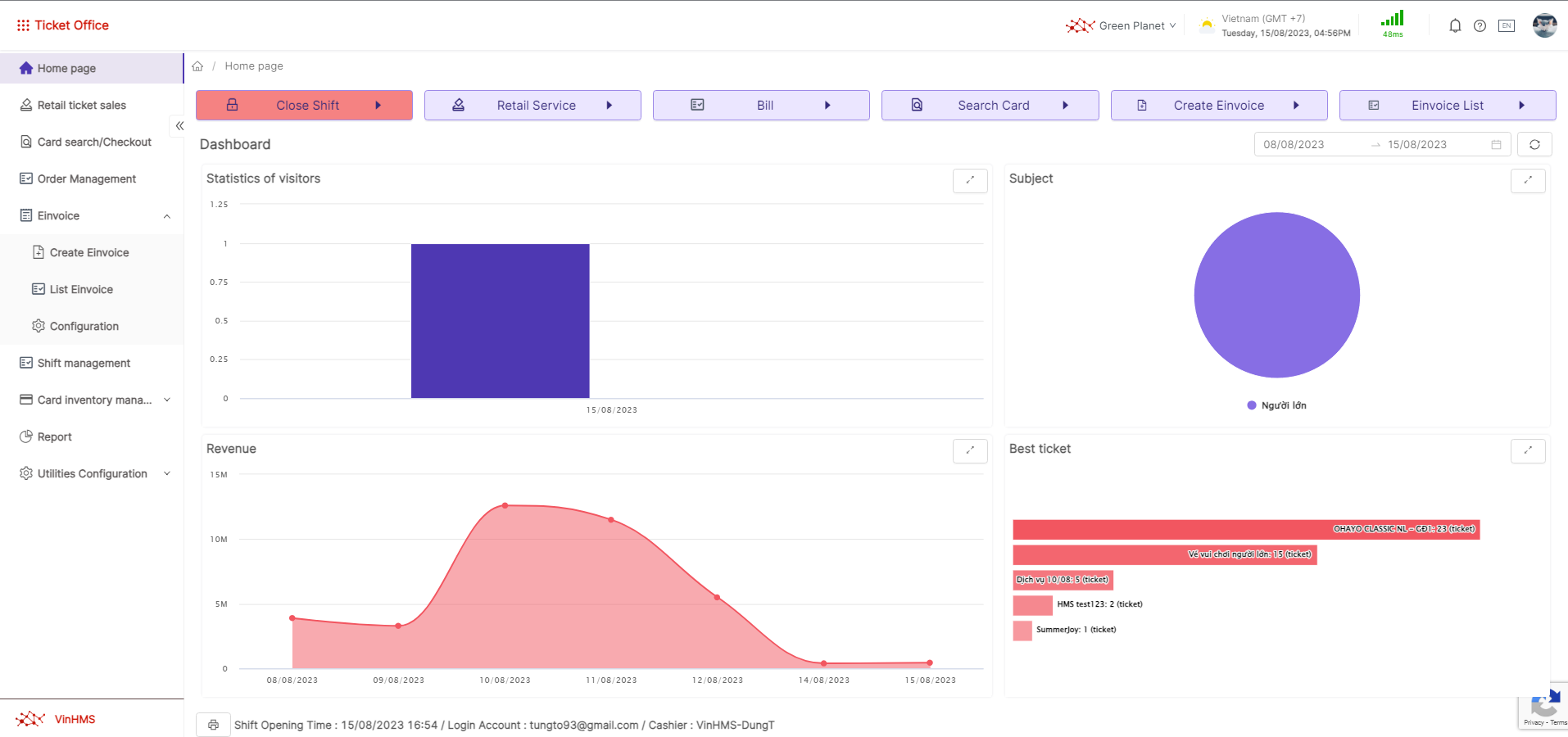Collapse the Einvoice sidebar submenu

pyautogui.click(x=167, y=216)
